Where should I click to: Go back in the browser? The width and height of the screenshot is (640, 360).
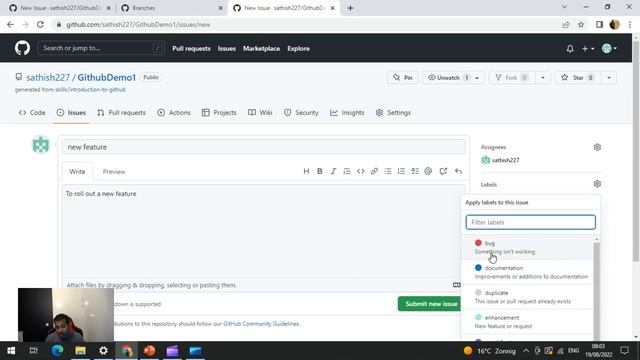(10, 24)
